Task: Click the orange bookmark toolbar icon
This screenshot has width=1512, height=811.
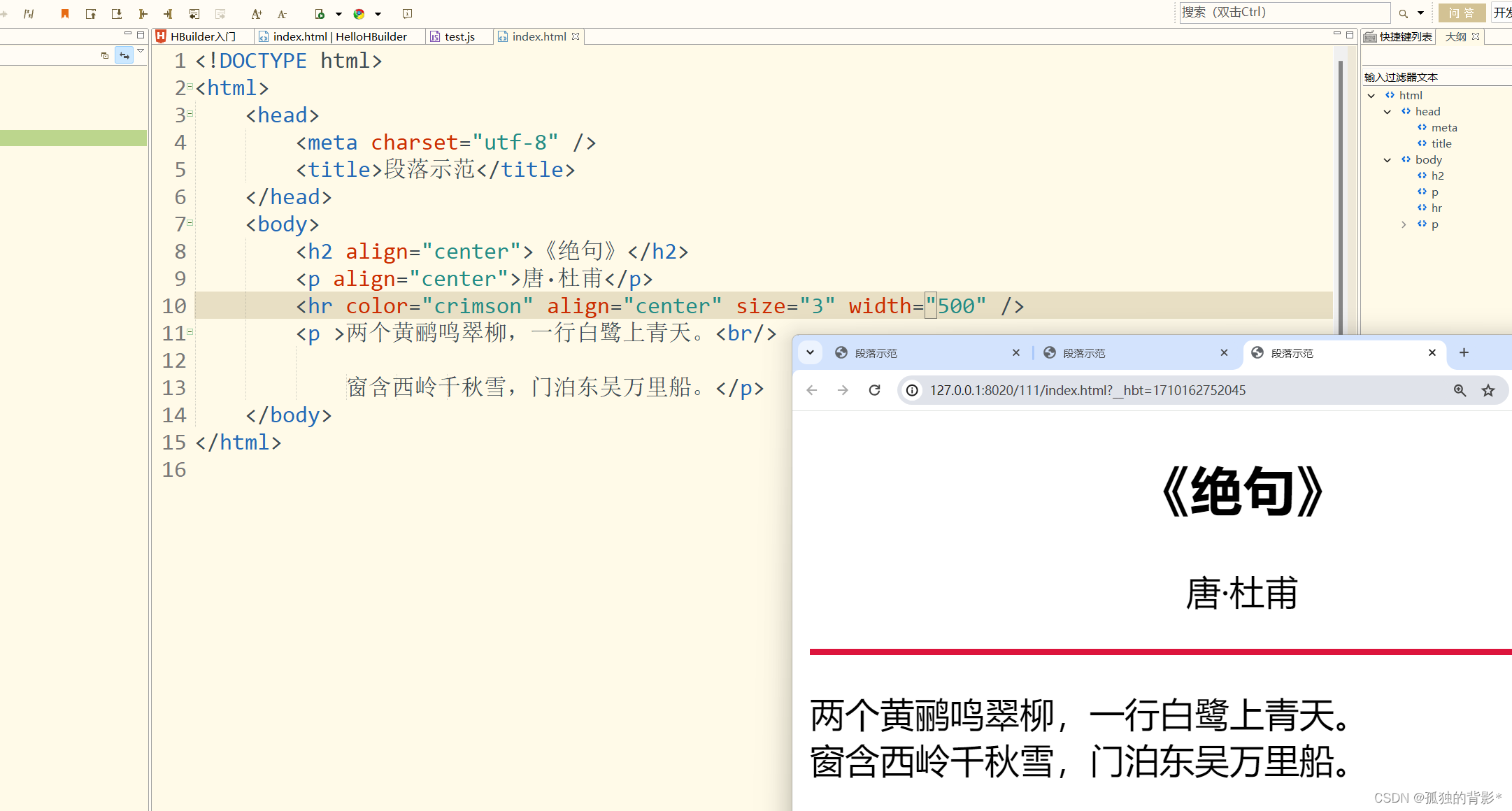Action: 65,14
